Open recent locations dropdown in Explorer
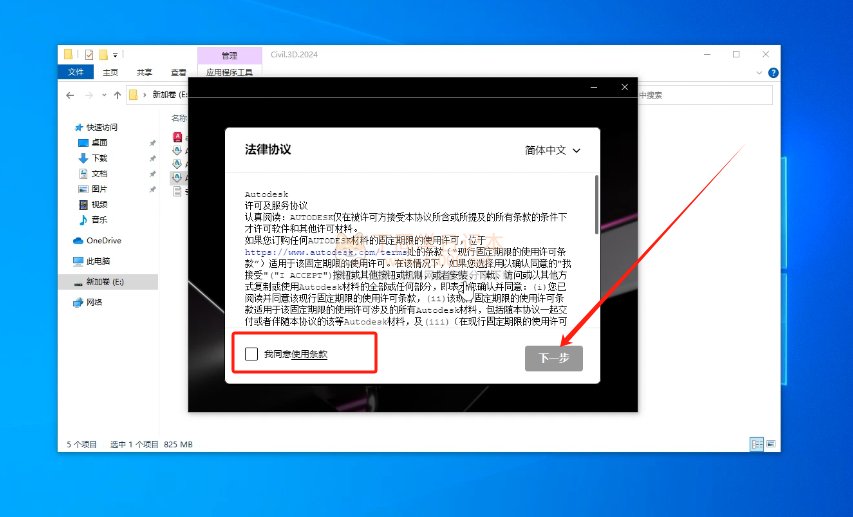The image size is (853, 517). tap(104, 95)
